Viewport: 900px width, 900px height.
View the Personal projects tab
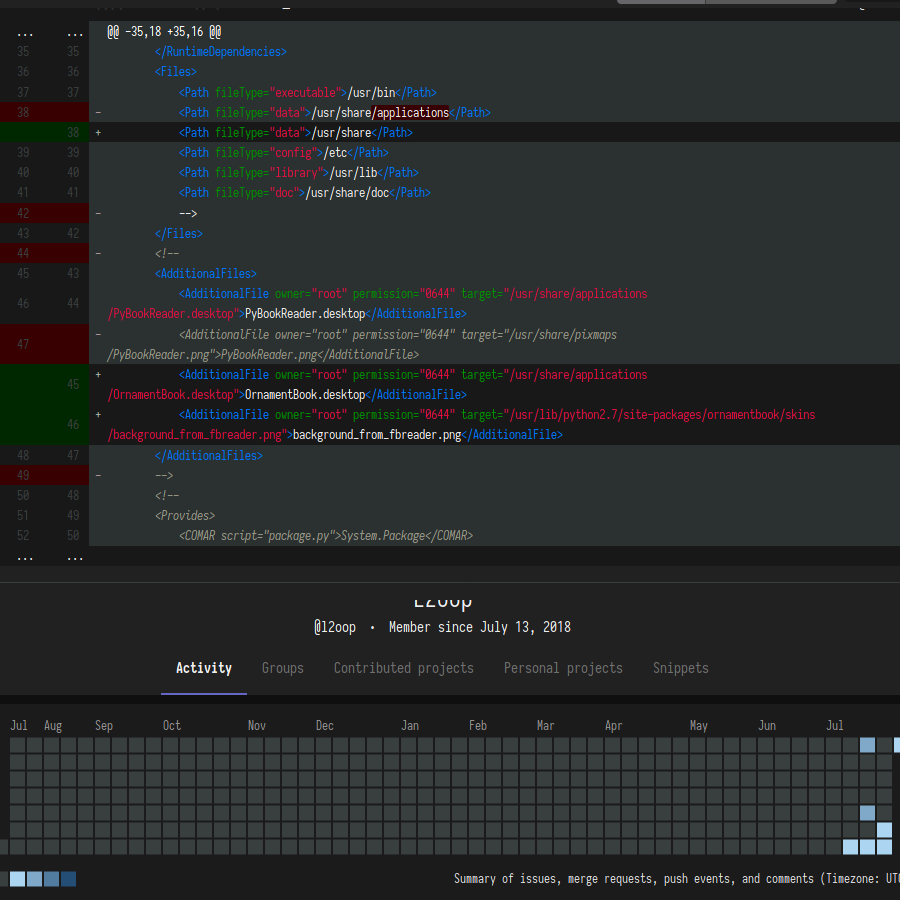563,668
